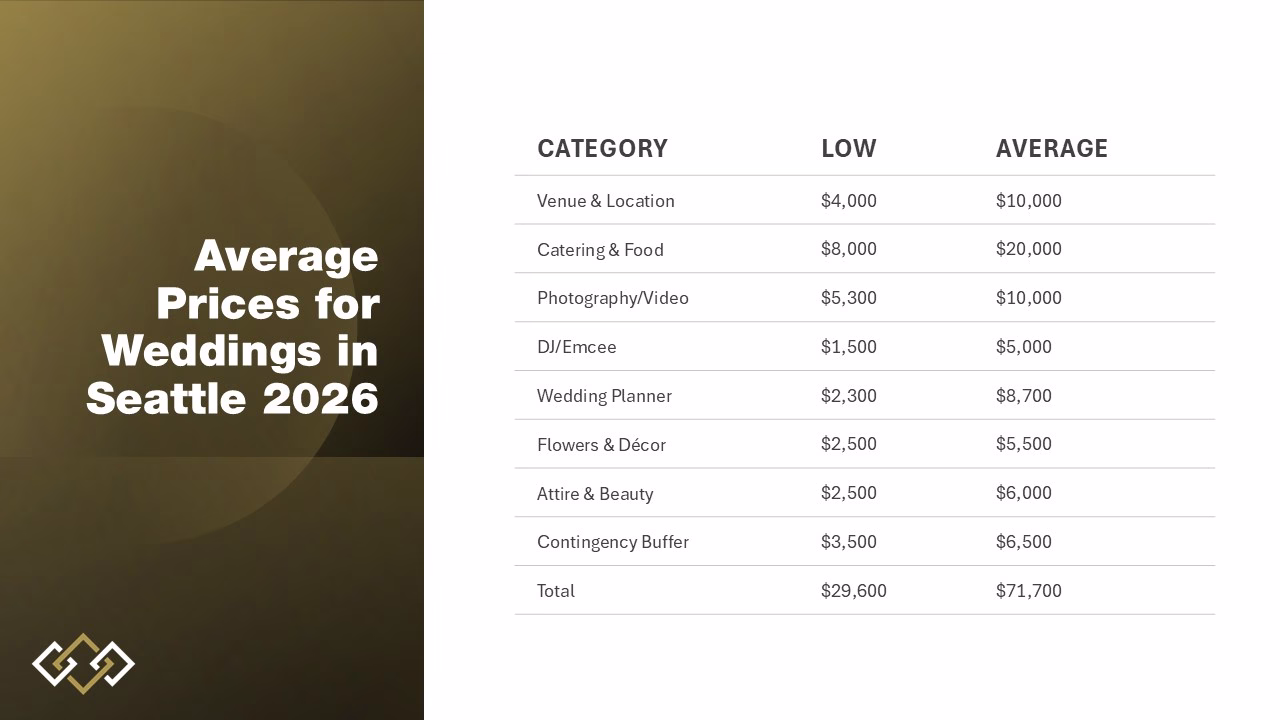Screen dimensions: 1280x720
Task: Click the Catering & Food row label
Action: [600, 250]
